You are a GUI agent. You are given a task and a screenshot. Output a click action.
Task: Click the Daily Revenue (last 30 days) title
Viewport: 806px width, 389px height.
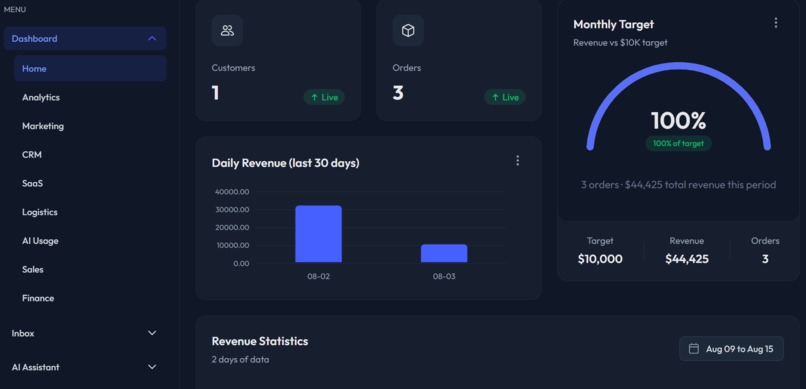tap(286, 163)
